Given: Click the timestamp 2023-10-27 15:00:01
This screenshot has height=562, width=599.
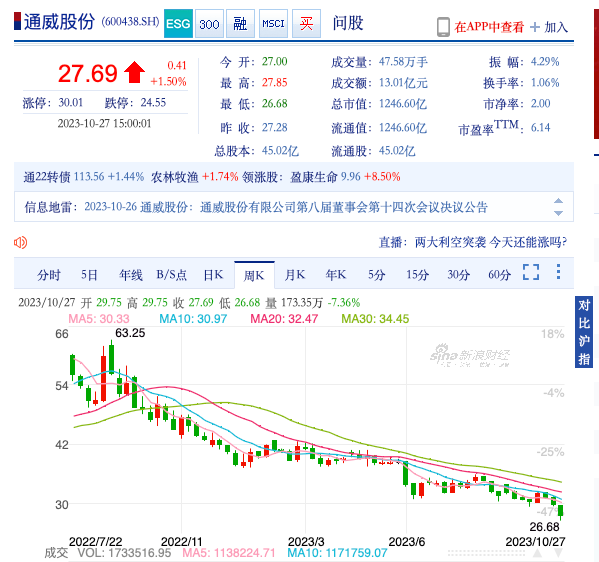Looking at the screenshot, I should [x=104, y=123].
